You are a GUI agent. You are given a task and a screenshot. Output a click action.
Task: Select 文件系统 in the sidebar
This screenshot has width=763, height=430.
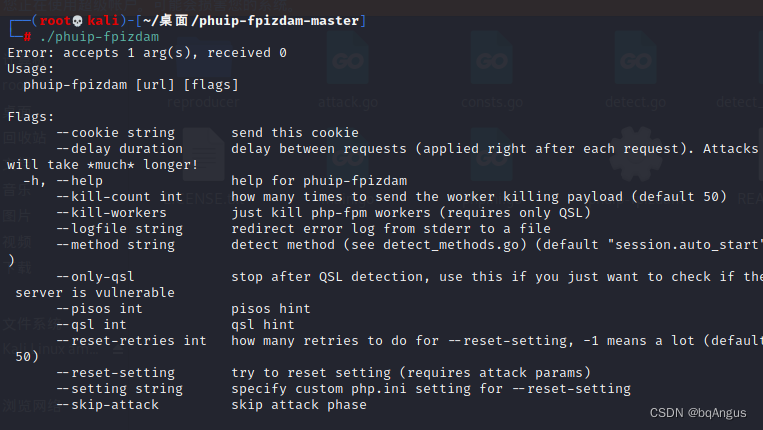[29, 324]
